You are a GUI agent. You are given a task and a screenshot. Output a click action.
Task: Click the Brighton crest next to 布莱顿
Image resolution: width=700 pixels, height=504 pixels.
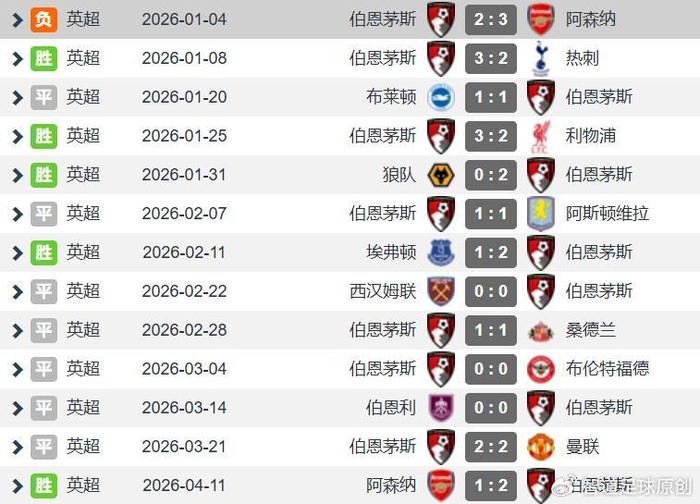click(441, 97)
